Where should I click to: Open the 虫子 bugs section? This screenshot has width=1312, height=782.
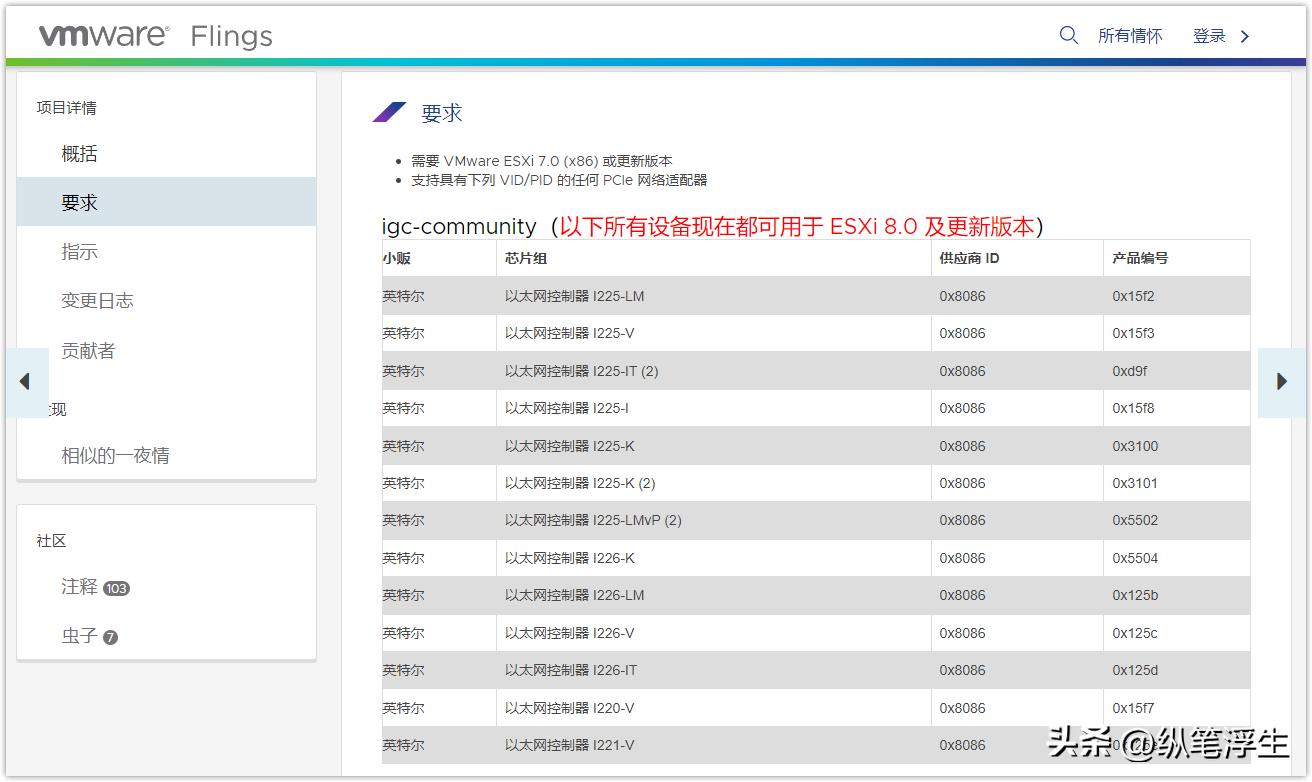pos(78,636)
